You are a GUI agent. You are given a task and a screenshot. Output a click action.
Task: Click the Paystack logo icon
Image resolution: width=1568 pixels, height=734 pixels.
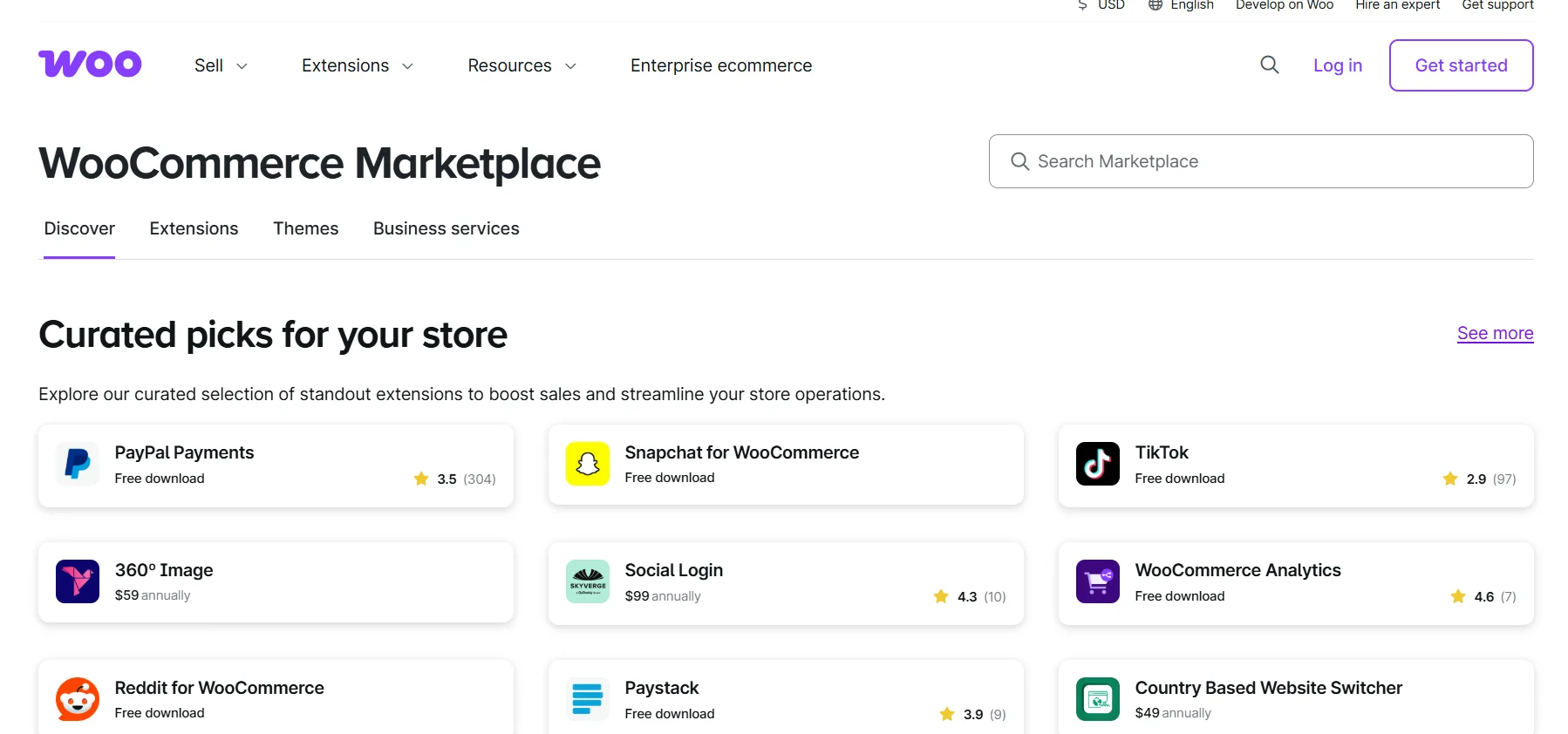(588, 699)
